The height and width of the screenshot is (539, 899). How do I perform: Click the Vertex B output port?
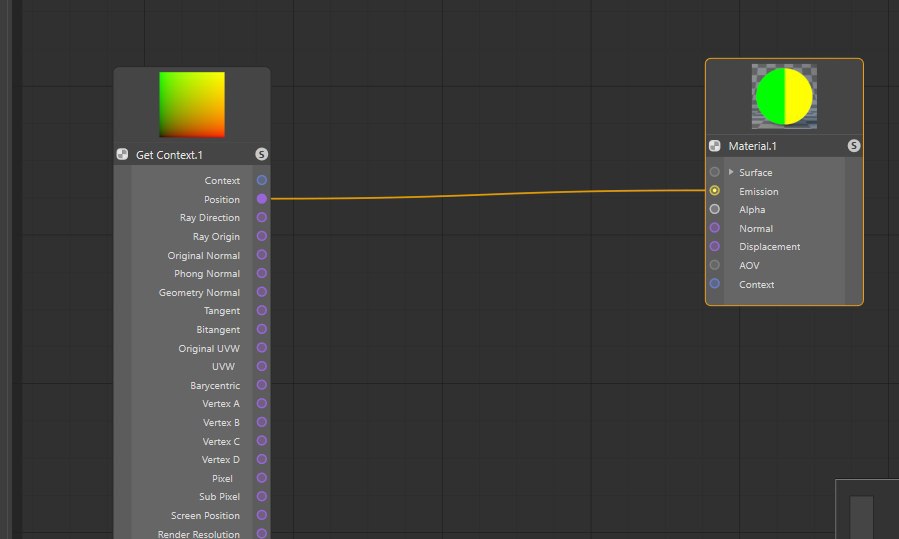click(x=261, y=422)
